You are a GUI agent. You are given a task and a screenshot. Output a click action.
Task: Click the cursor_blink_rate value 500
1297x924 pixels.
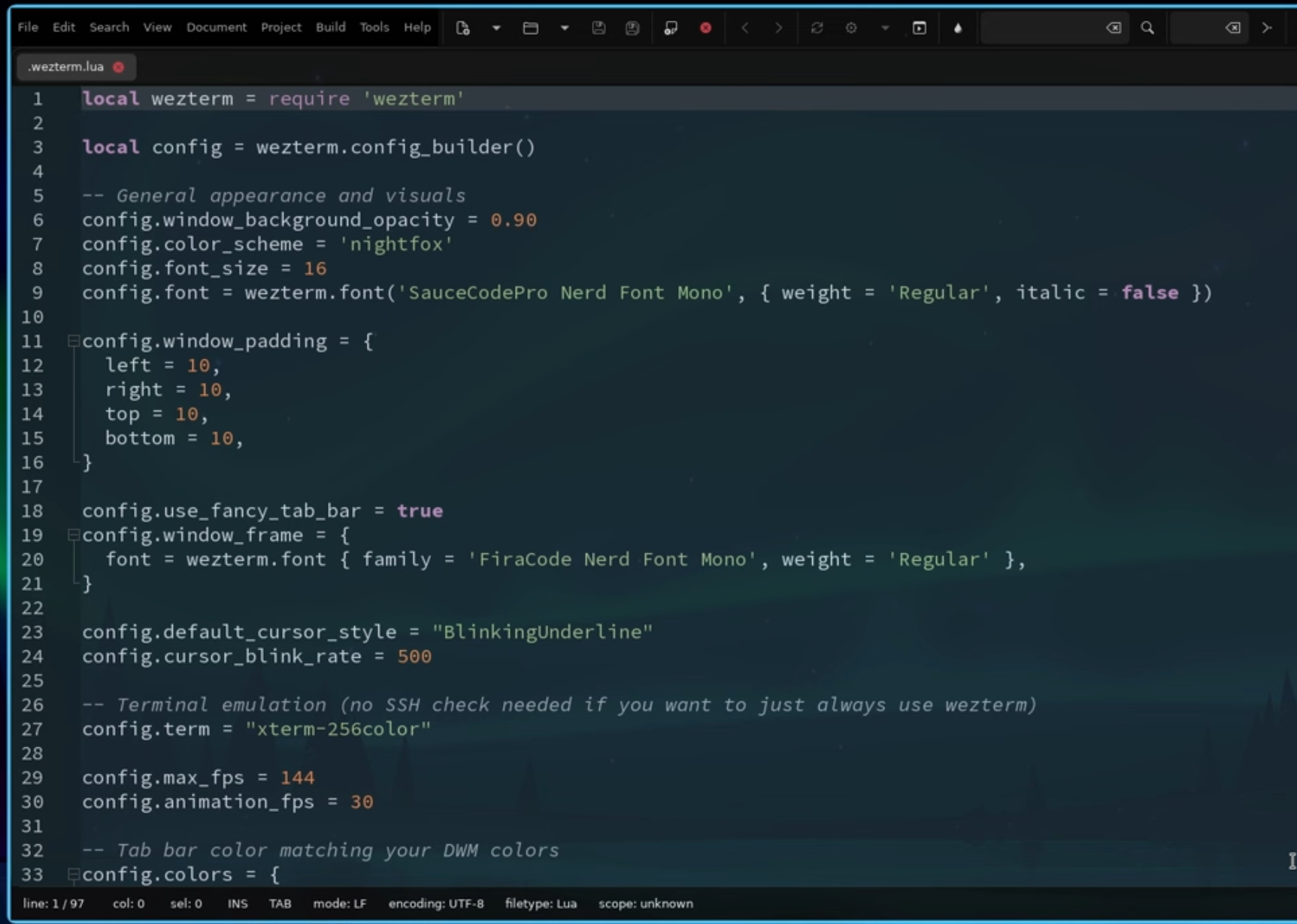coord(414,656)
